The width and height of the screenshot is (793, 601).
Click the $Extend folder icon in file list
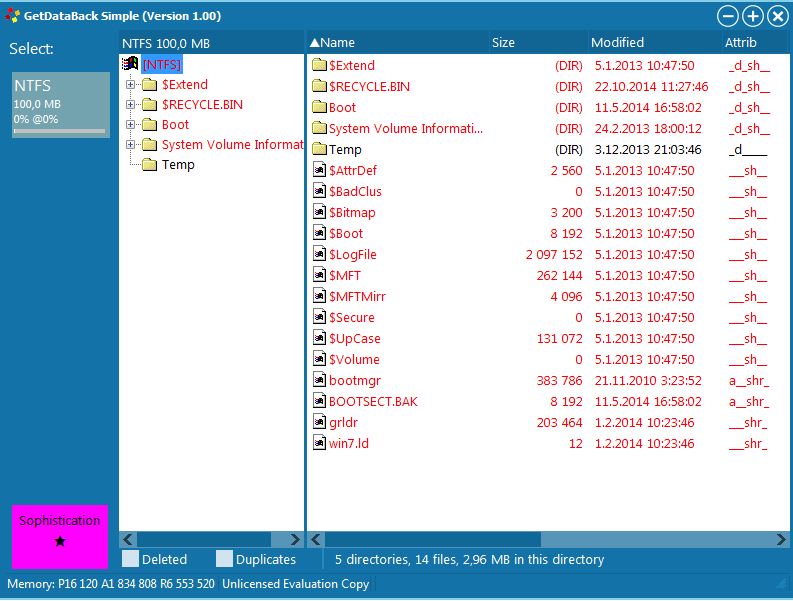(319, 65)
